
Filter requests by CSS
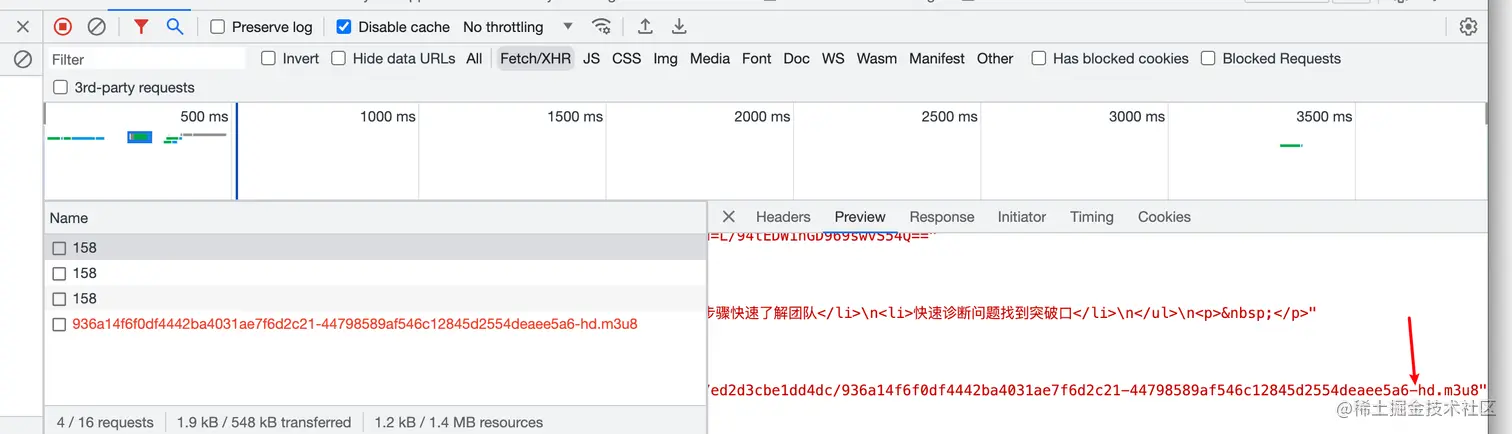point(626,58)
